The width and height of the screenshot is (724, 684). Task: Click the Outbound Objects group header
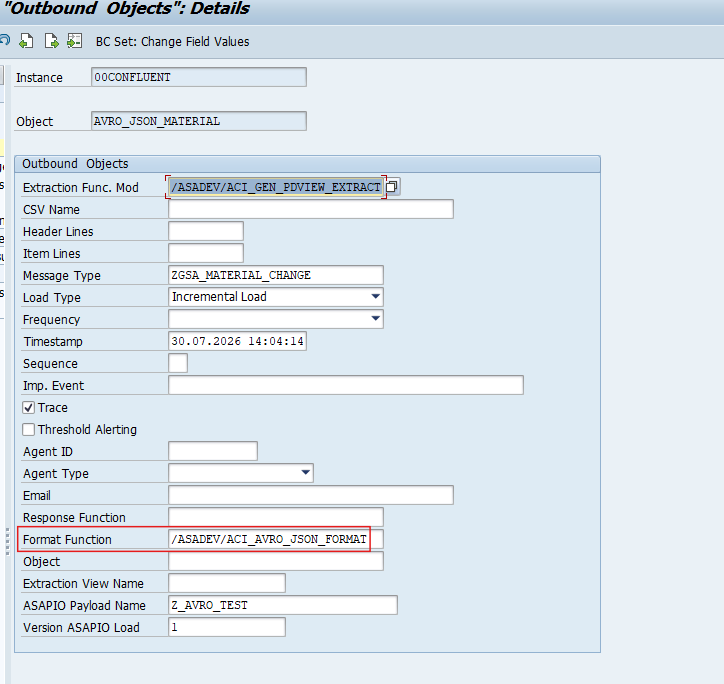pyautogui.click(x=307, y=164)
